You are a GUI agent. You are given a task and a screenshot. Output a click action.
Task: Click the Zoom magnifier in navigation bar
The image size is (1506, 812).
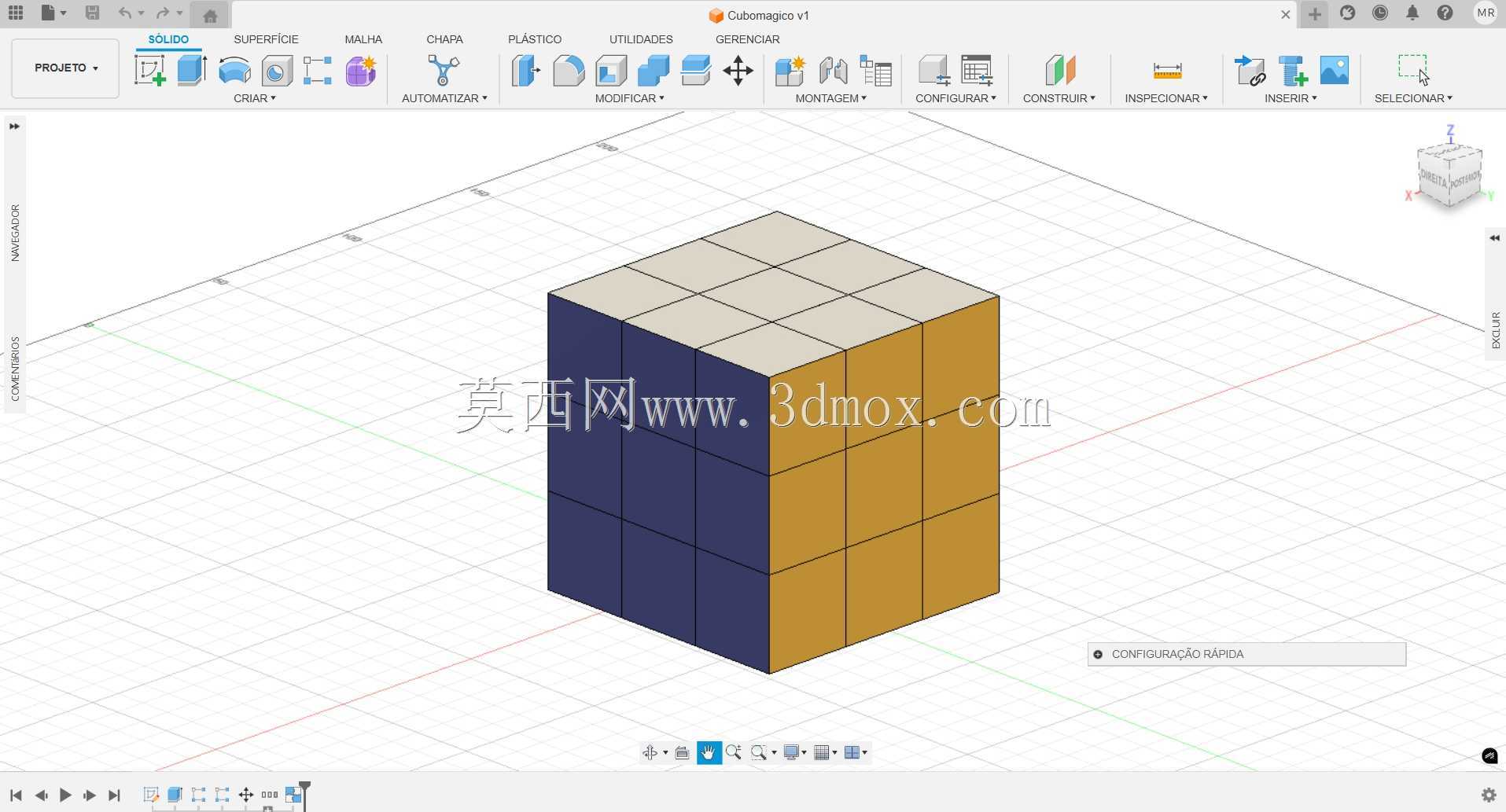pyautogui.click(x=734, y=752)
